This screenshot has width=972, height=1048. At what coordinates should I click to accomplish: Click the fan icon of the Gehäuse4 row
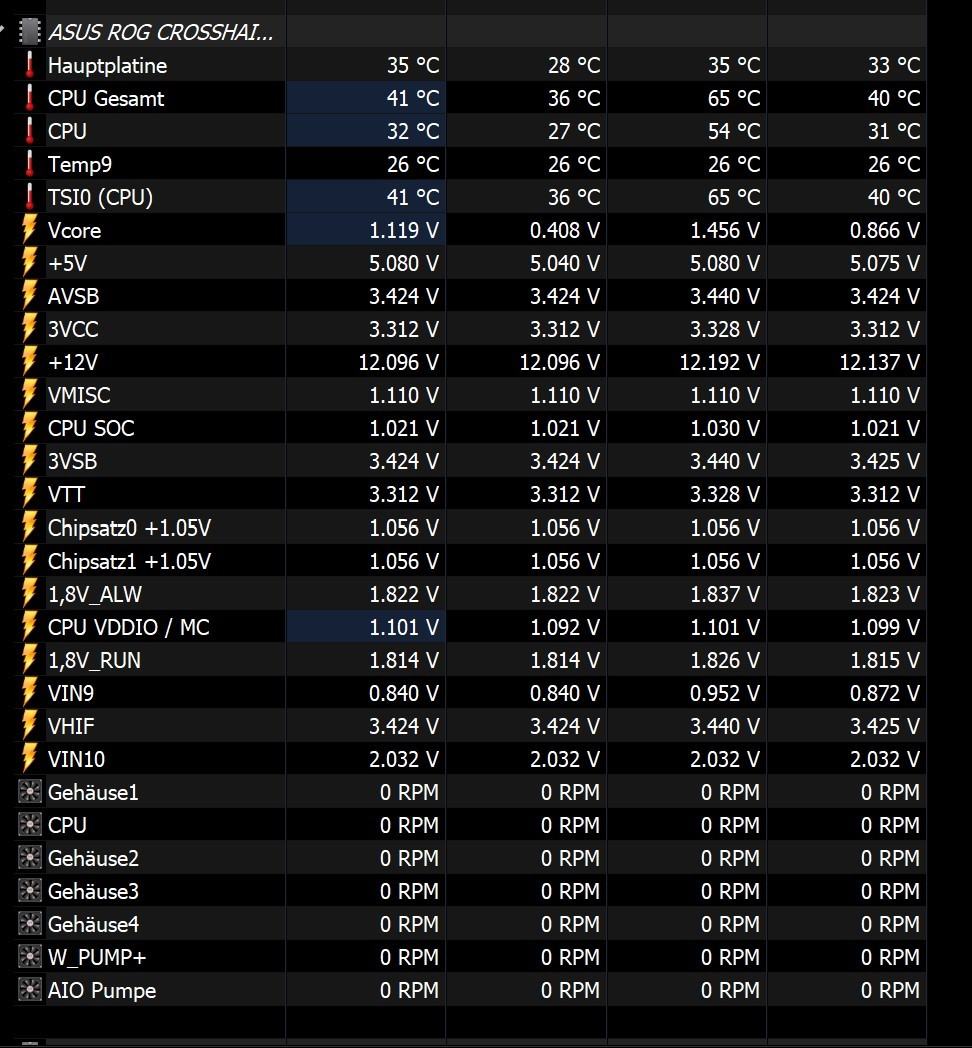tap(29, 924)
